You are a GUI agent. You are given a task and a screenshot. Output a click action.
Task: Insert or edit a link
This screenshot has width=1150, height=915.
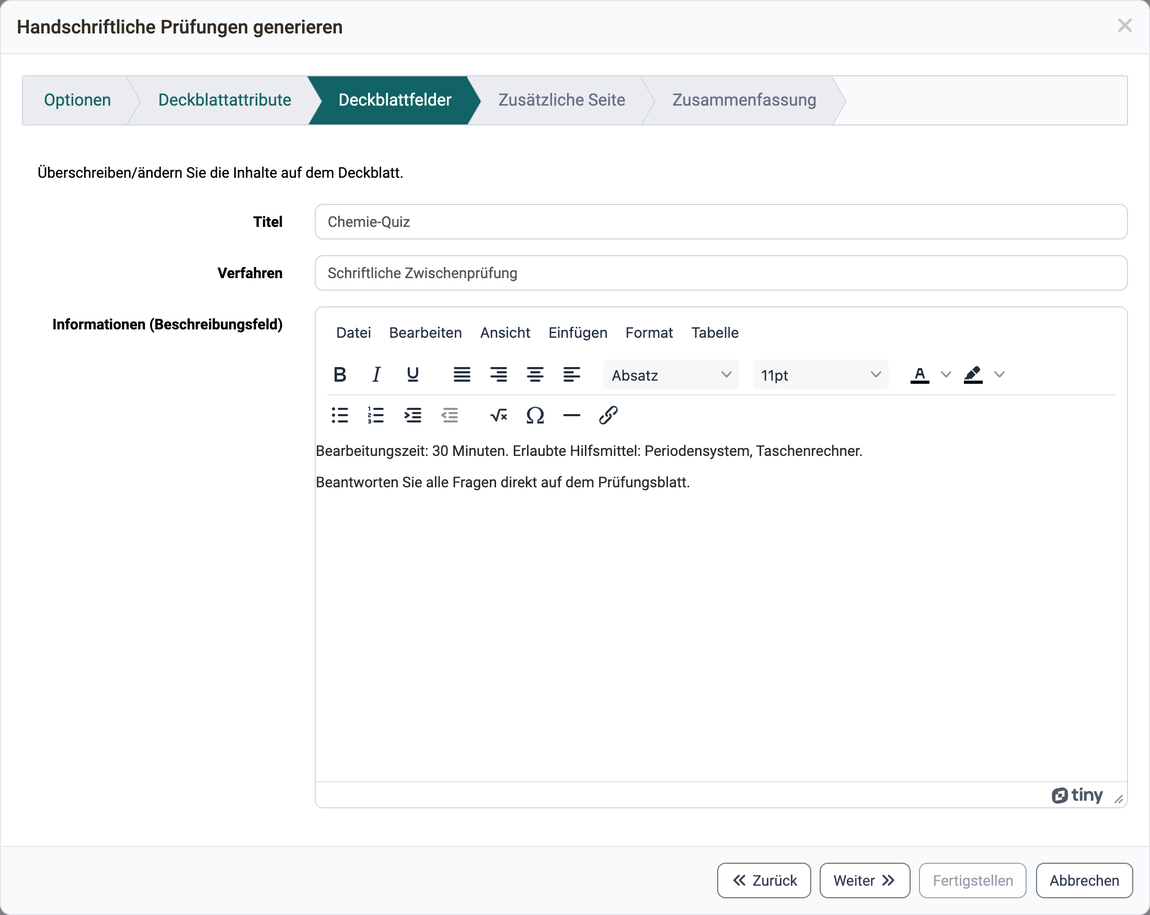(x=609, y=416)
